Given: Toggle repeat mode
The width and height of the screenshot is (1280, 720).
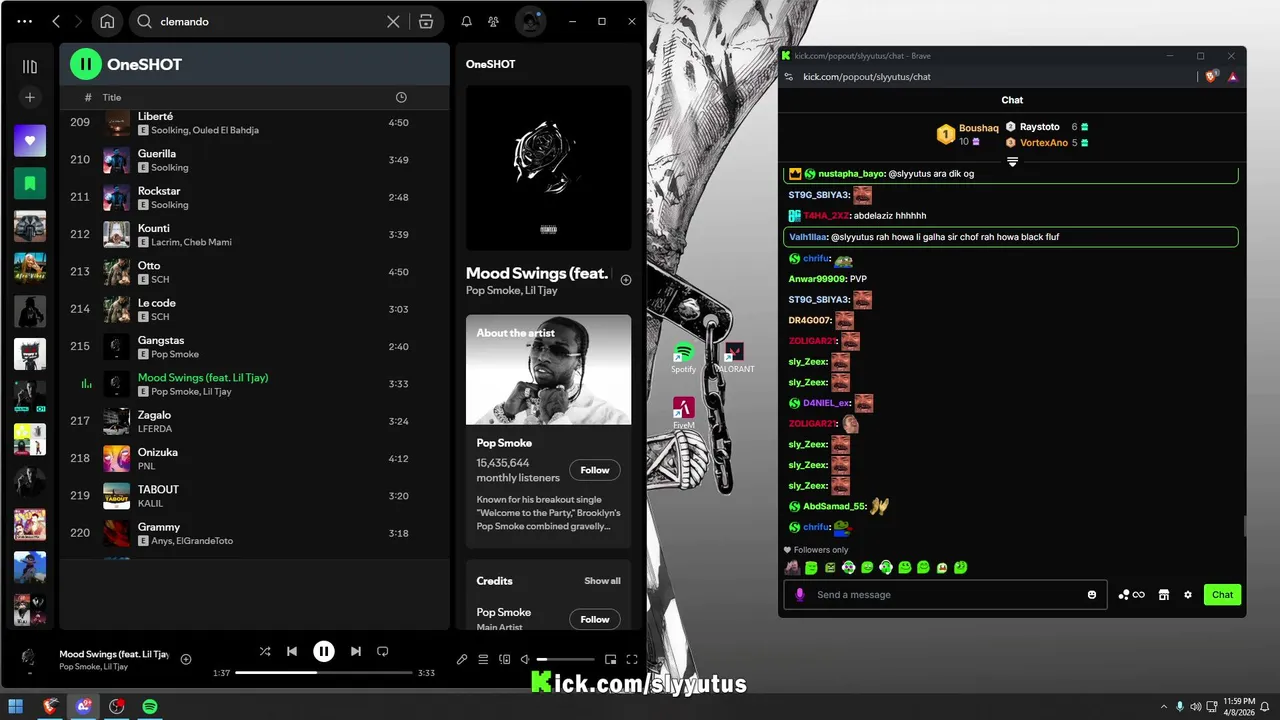Looking at the screenshot, I should (382, 651).
